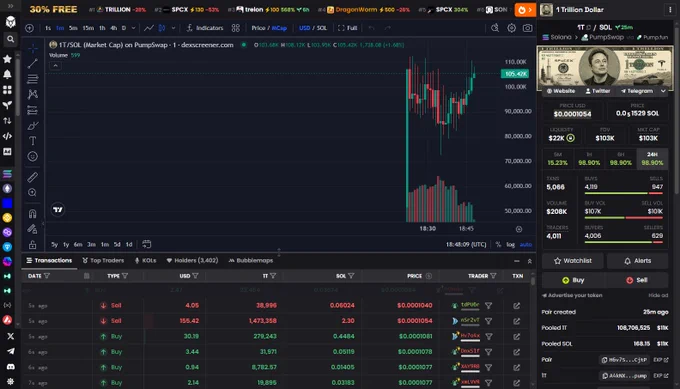Toggle auto scale on chart
The width and height of the screenshot is (680, 389).
pyautogui.click(x=526, y=245)
